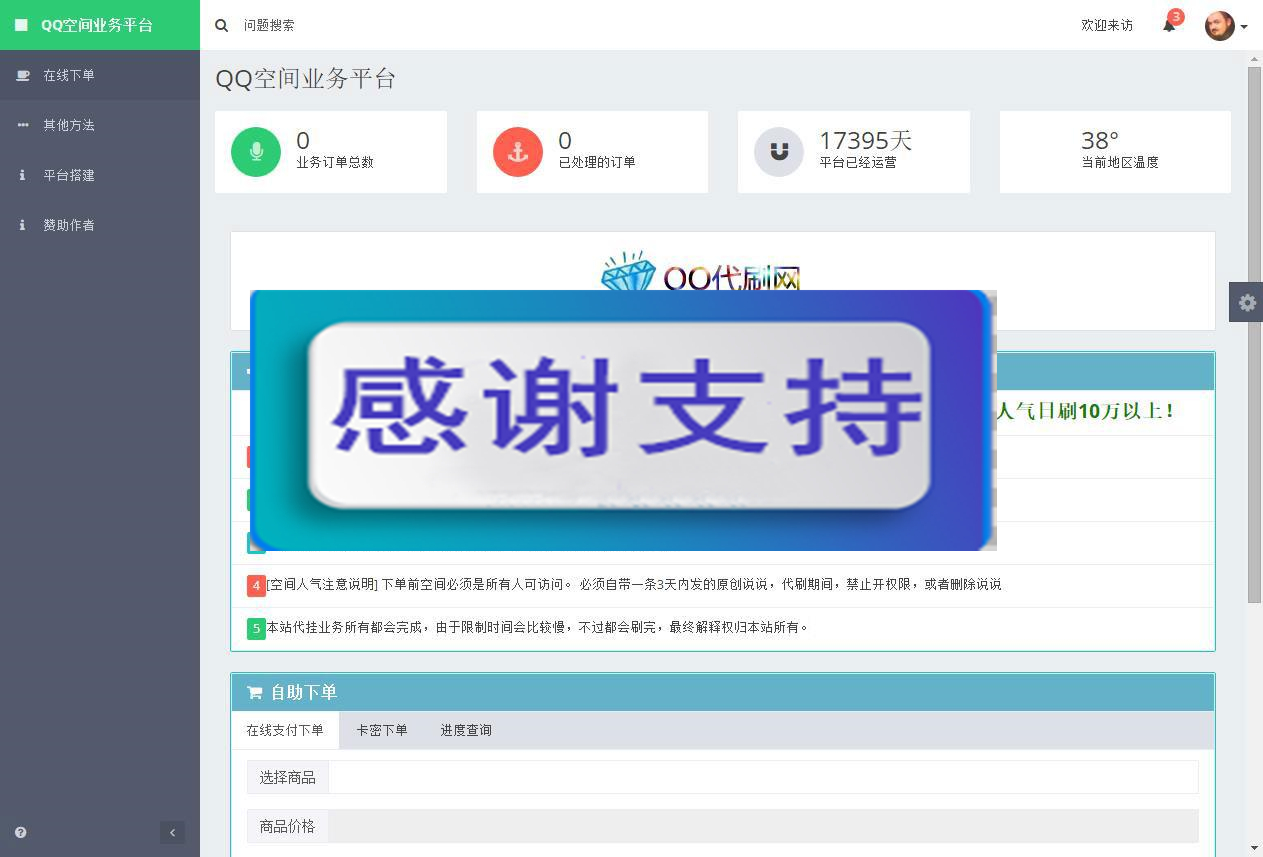
Task: Click the 欢迎来访 text in the header
Action: 1107,25
